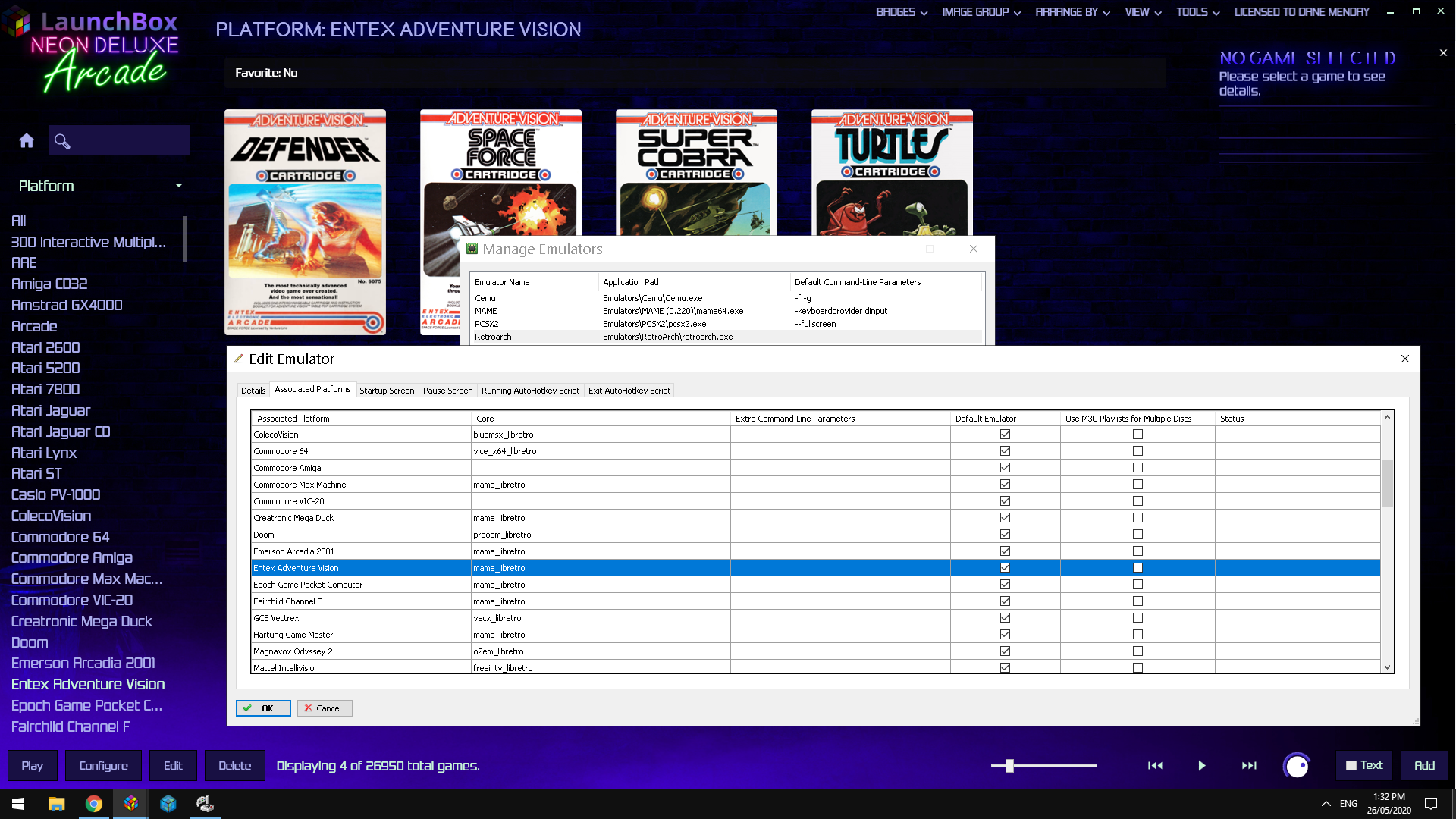Enable M3U playlists for Doom
The height and width of the screenshot is (819, 1456).
point(1137,535)
